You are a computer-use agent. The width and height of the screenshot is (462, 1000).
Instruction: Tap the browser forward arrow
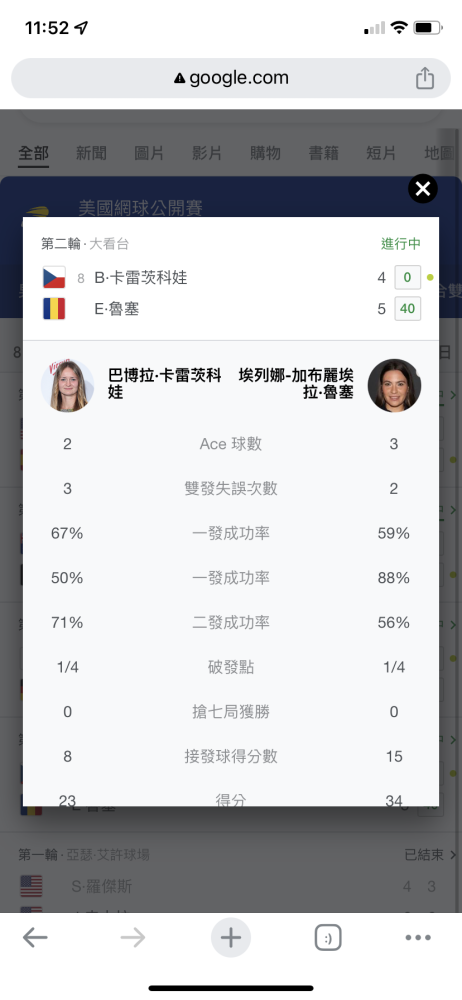click(x=133, y=937)
